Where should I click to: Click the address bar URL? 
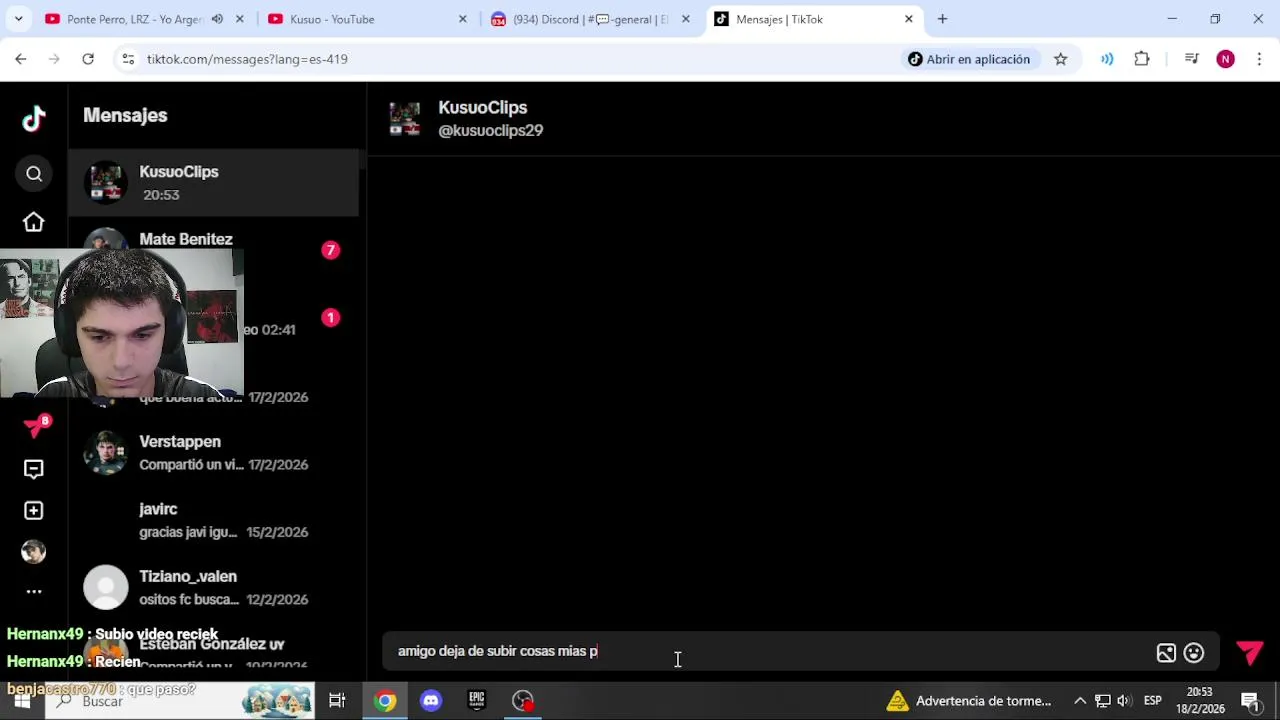click(x=247, y=59)
